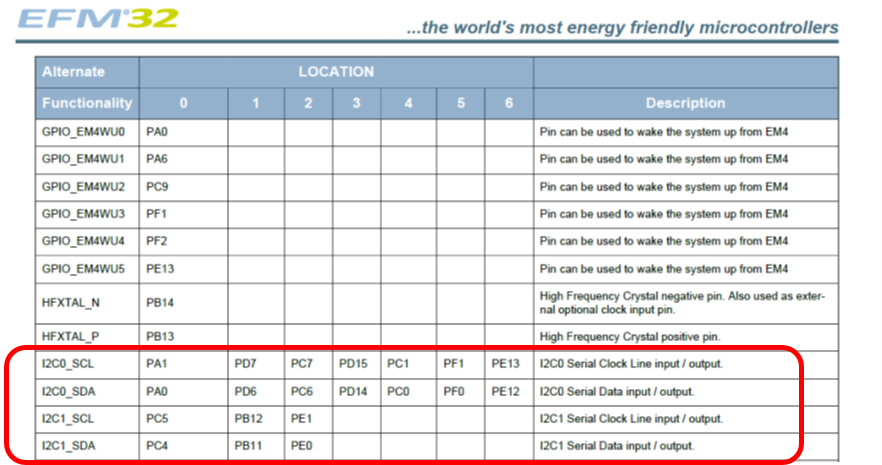Click the I2C0_SDA row label
This screenshot has width=882, height=465.
66,391
